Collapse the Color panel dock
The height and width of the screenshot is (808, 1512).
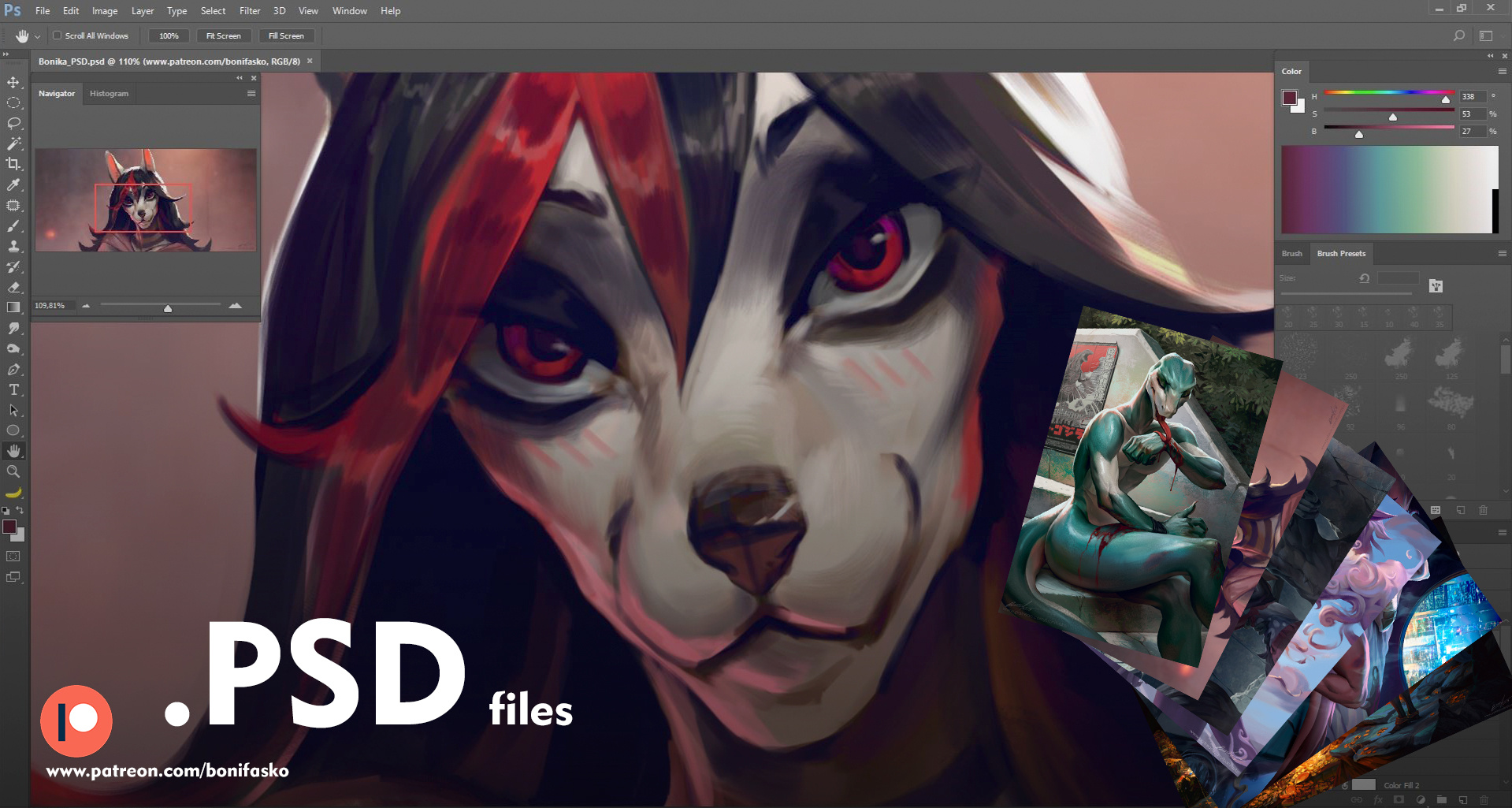[1490, 56]
